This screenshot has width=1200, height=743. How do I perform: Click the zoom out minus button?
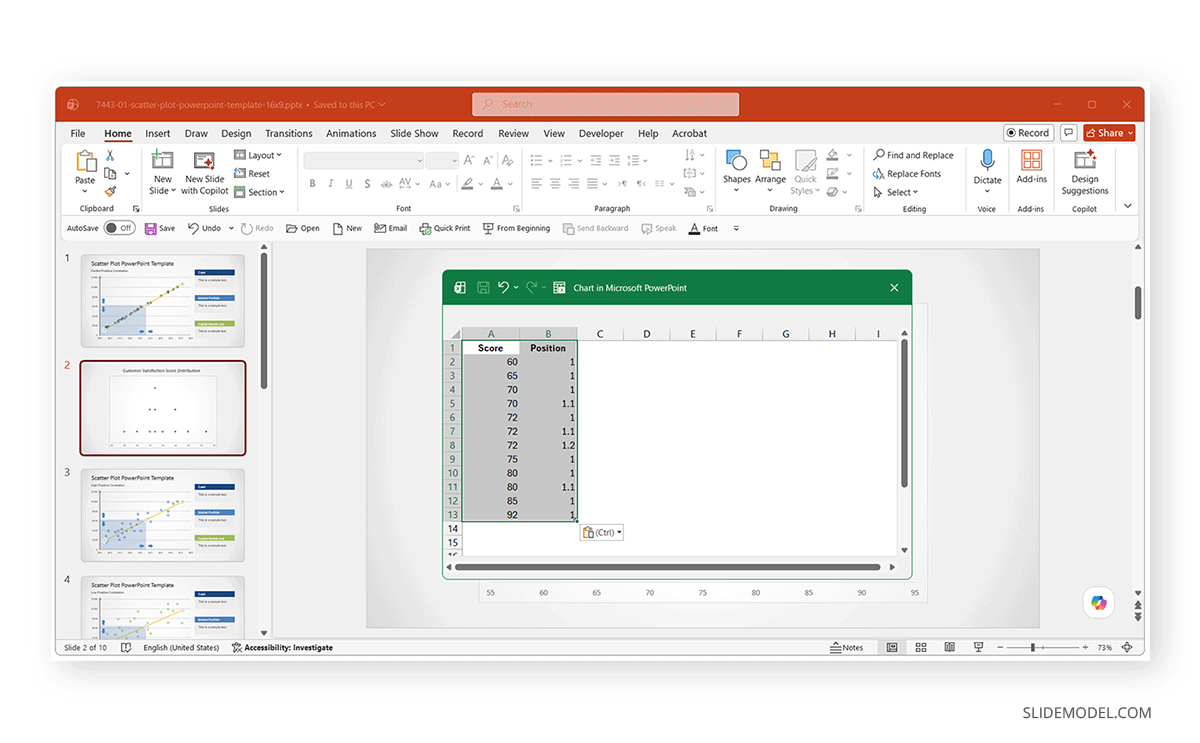[x=1000, y=647]
